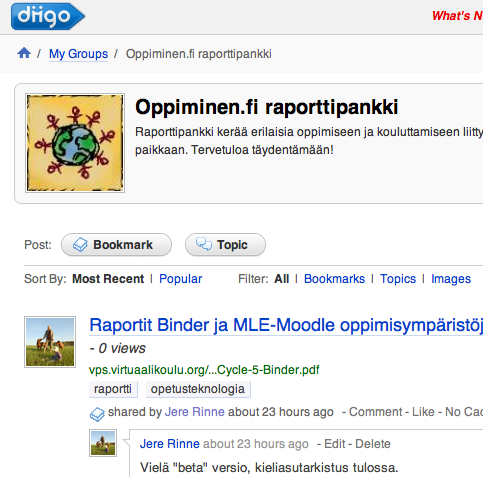Click Oppiminen.fi raporttipankki breadcrumb text
This screenshot has width=483, height=477.
199,54
